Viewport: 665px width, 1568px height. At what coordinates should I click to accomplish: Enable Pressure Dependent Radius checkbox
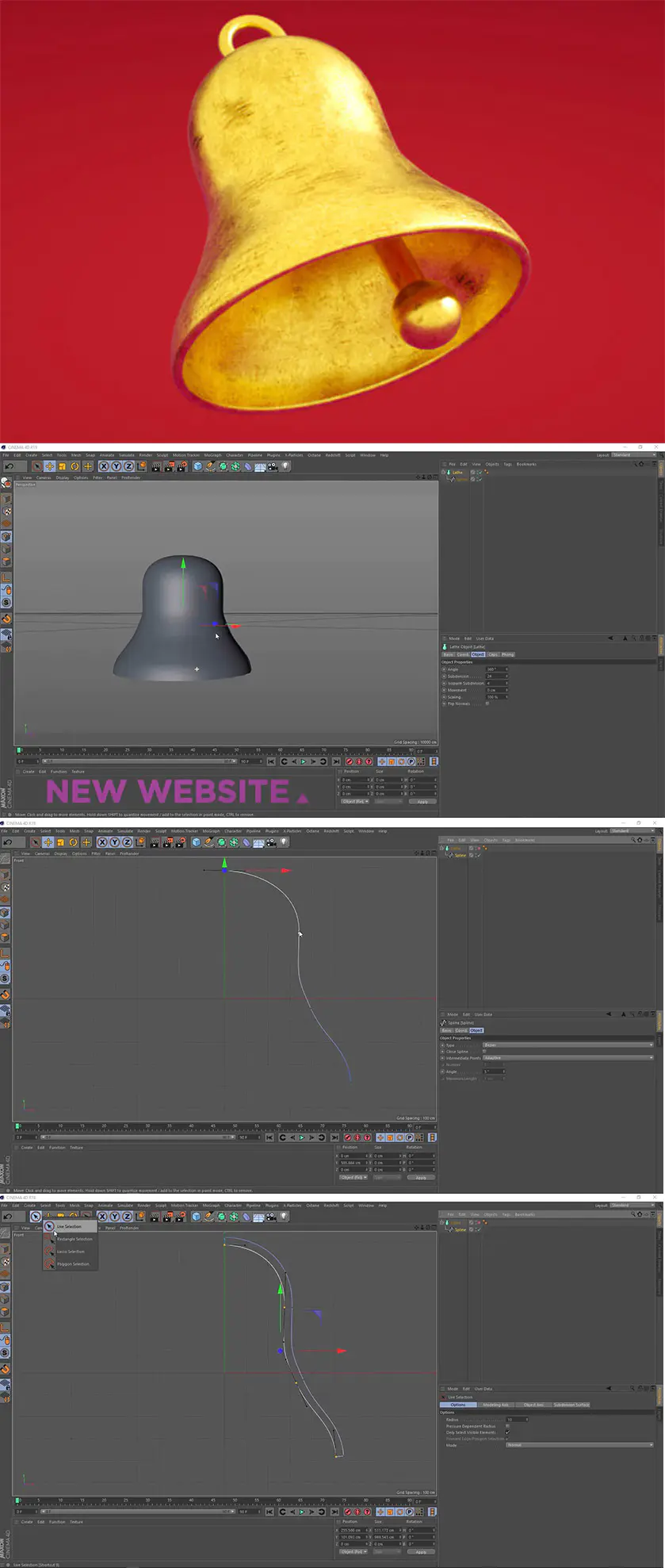click(507, 1425)
